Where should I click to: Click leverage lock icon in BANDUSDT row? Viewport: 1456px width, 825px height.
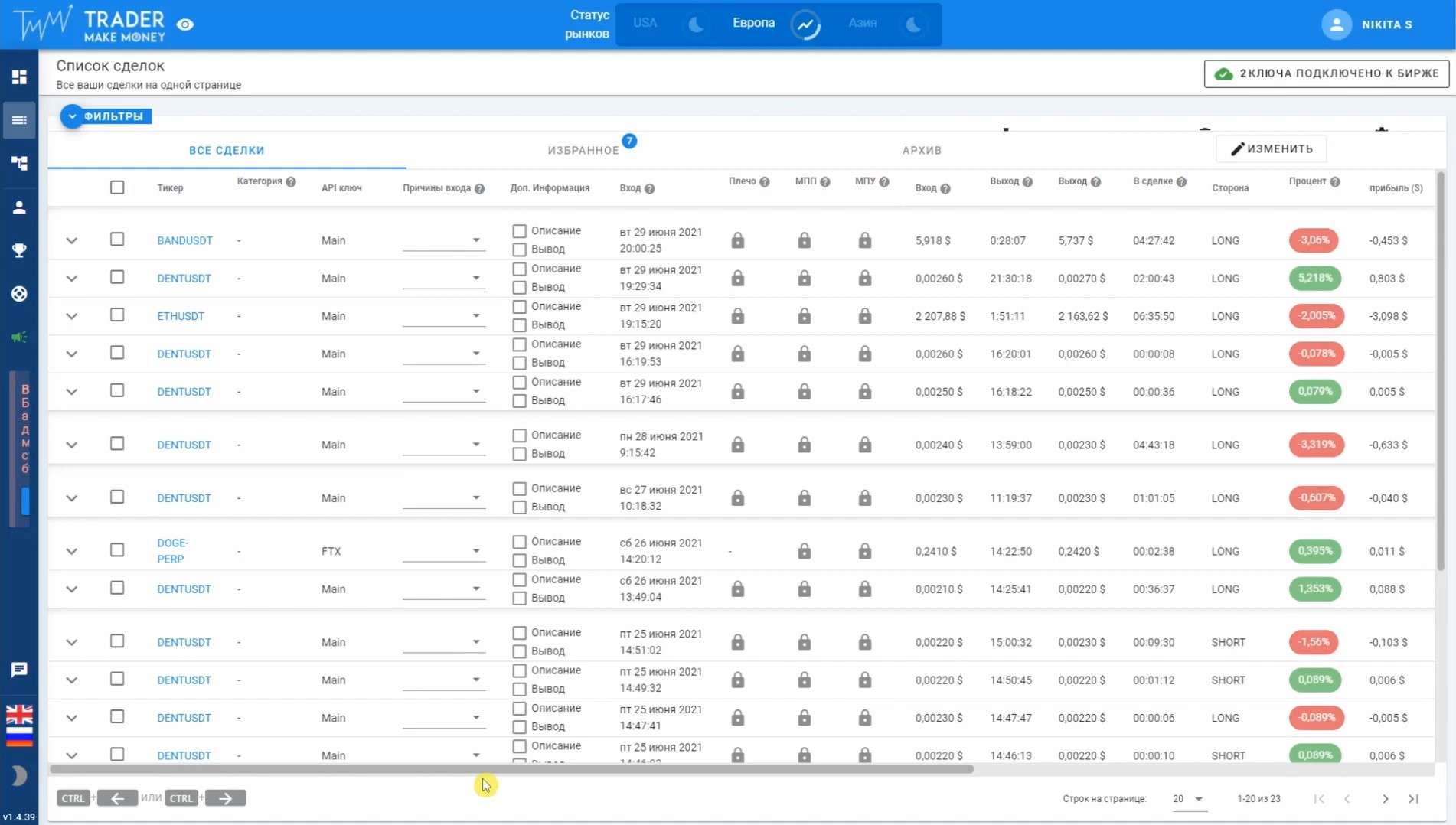click(x=737, y=240)
